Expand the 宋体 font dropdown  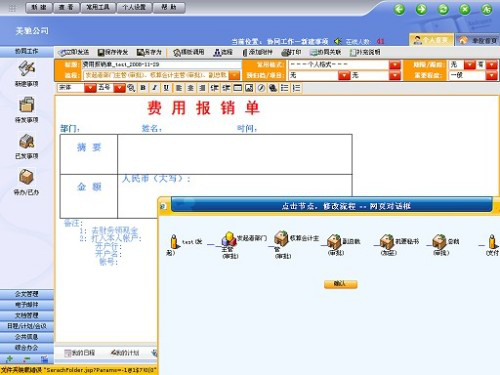click(90, 88)
